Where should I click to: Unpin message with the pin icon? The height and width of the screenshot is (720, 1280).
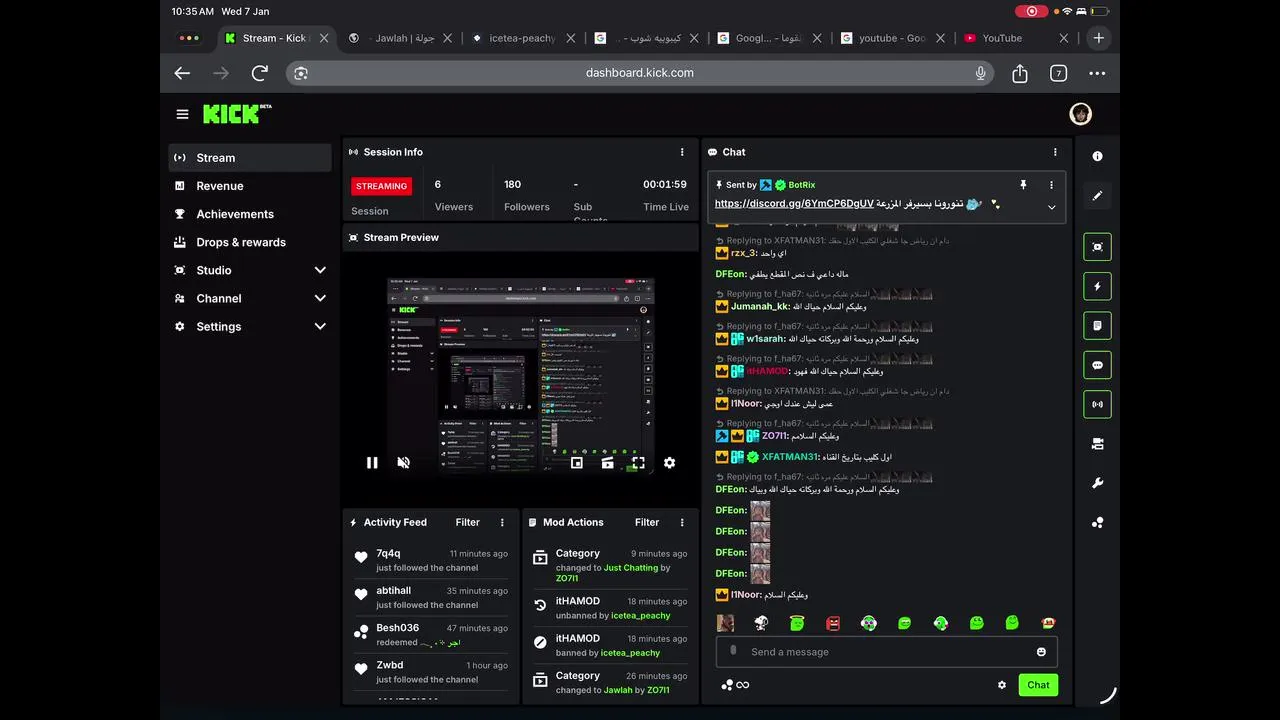click(1023, 185)
